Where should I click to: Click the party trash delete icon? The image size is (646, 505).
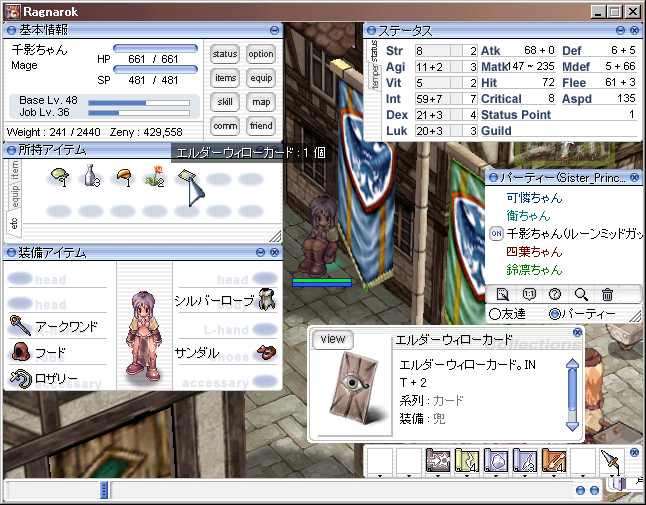point(607,294)
